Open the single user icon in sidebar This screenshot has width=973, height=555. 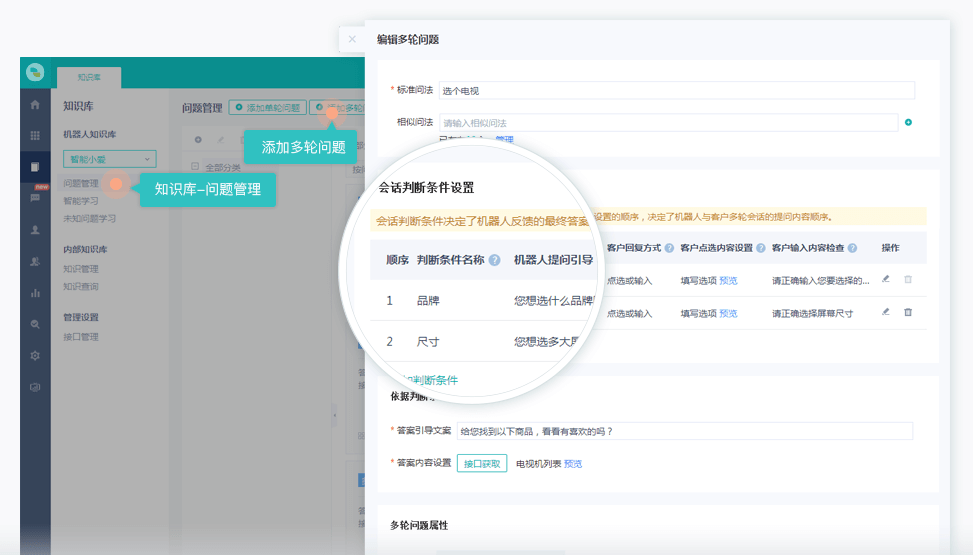pyautogui.click(x=35, y=230)
